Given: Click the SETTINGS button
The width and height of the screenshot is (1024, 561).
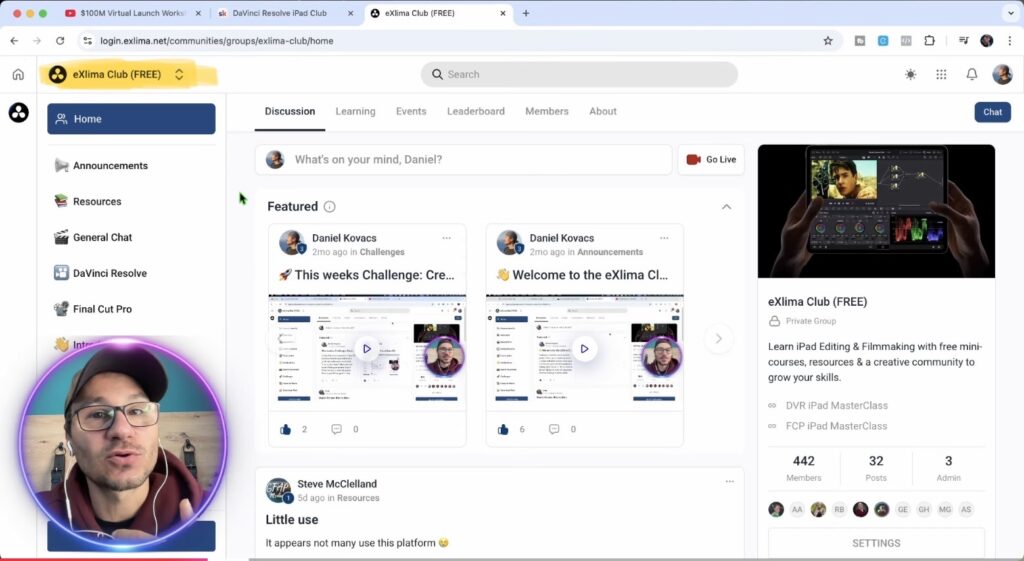Looking at the screenshot, I should [876, 543].
